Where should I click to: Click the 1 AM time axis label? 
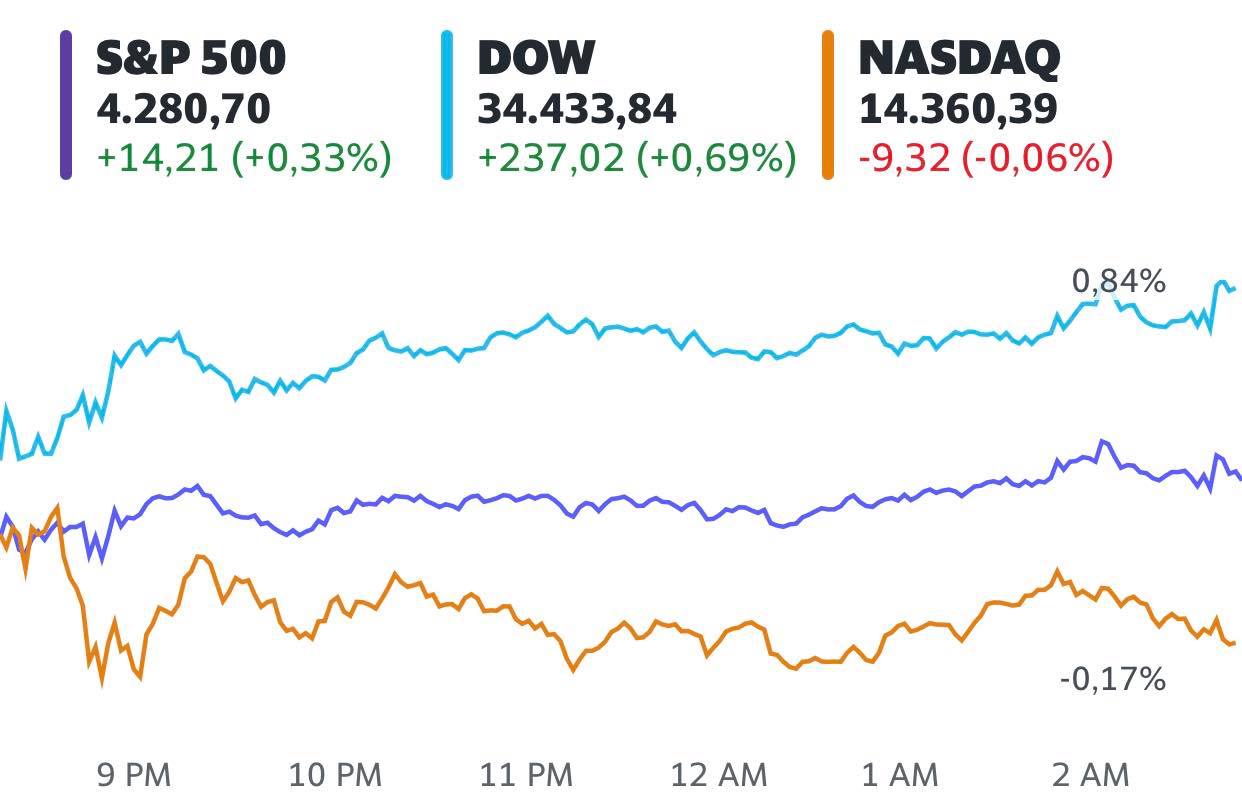click(899, 773)
